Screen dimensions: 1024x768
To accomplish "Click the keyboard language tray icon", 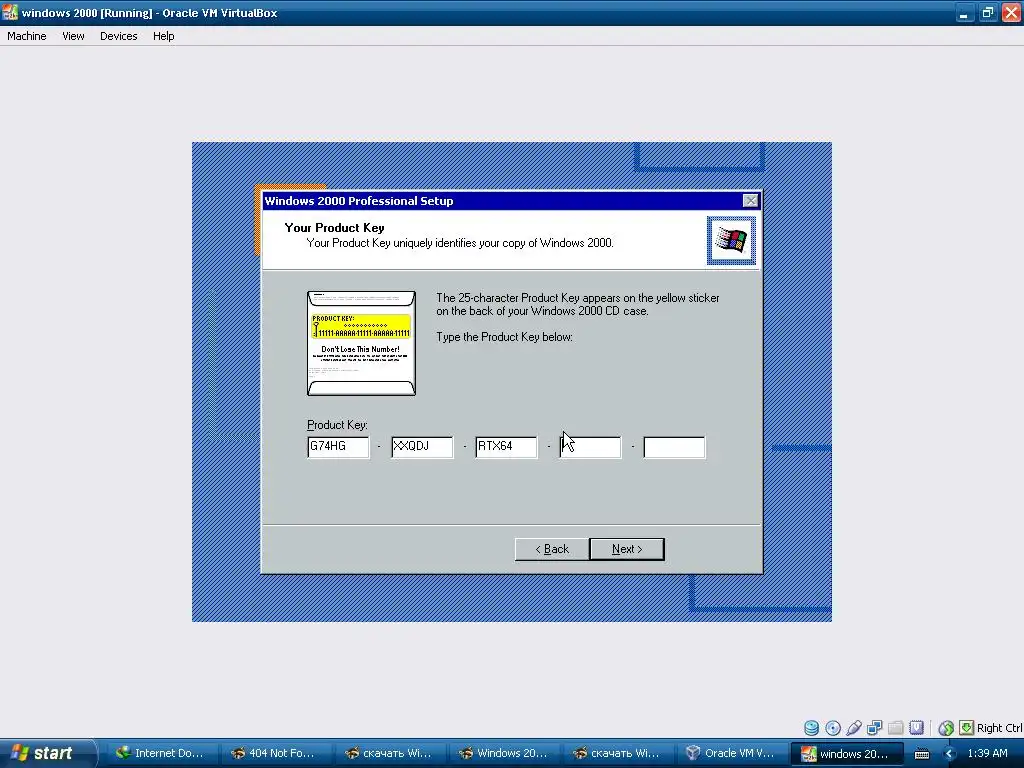I will click(922, 754).
